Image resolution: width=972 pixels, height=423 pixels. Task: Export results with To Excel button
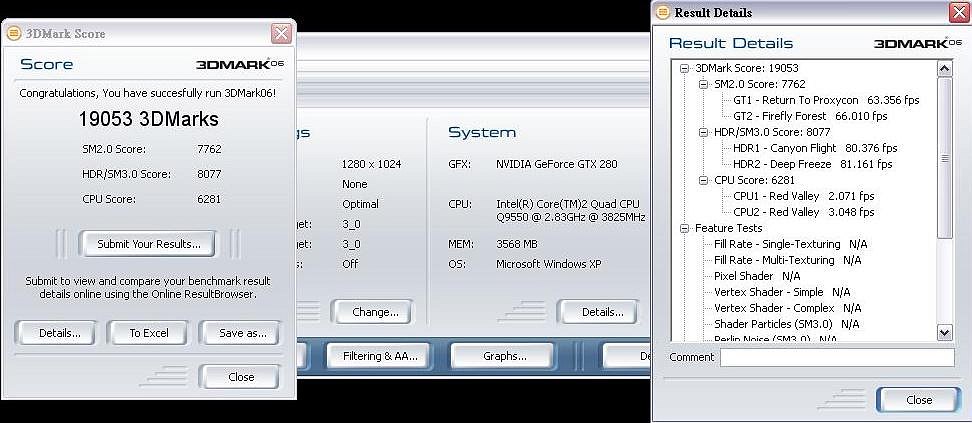[148, 333]
